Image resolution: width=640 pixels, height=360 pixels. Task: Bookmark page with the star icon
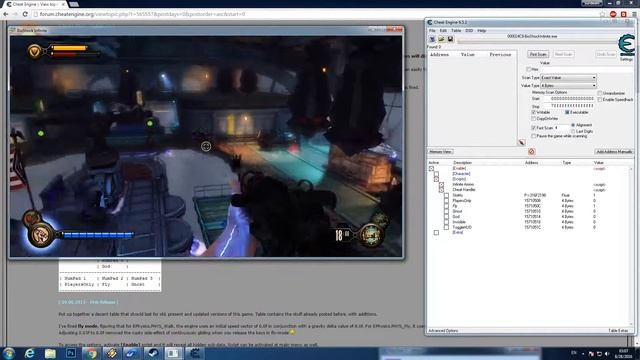click(602, 14)
